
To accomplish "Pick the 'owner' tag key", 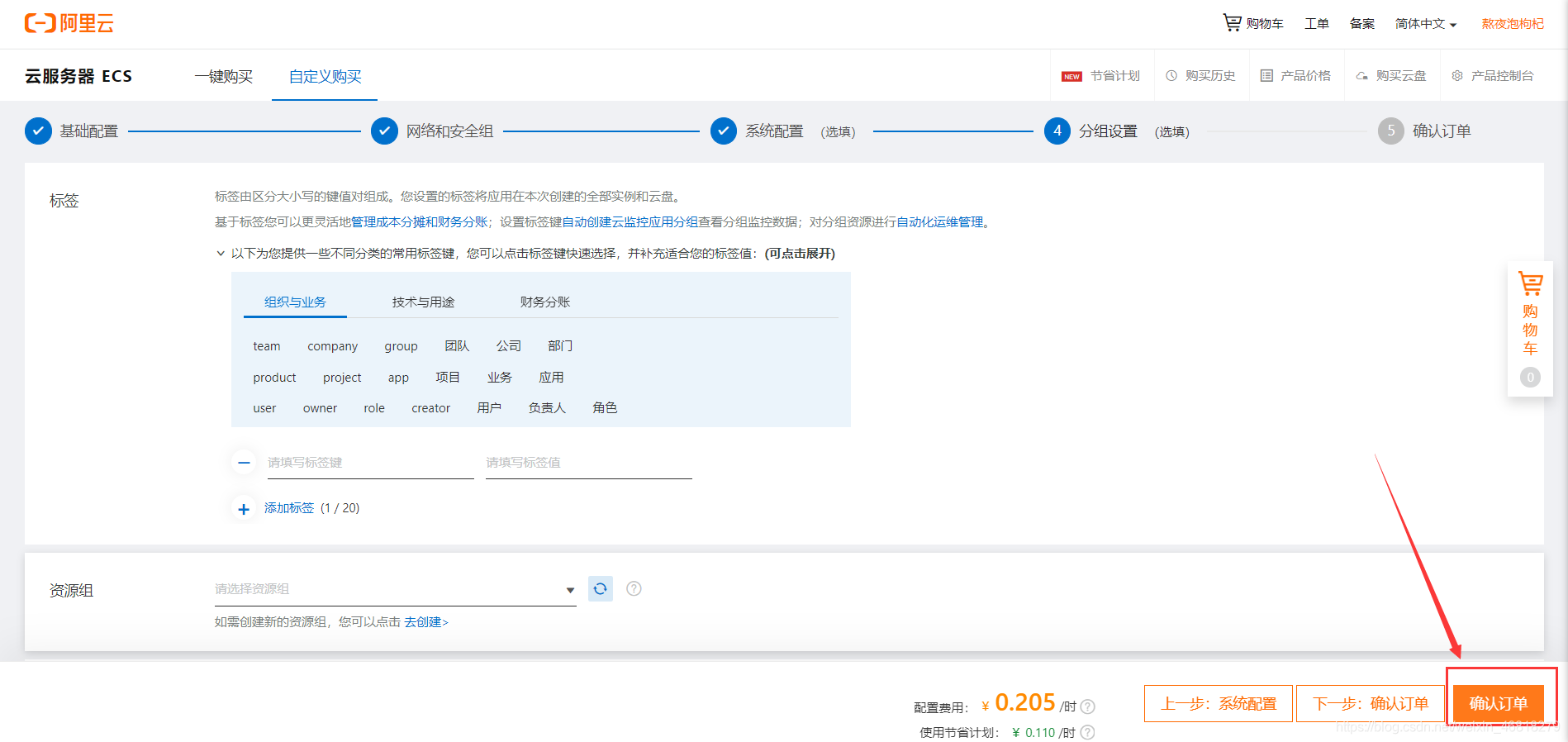I will (320, 408).
